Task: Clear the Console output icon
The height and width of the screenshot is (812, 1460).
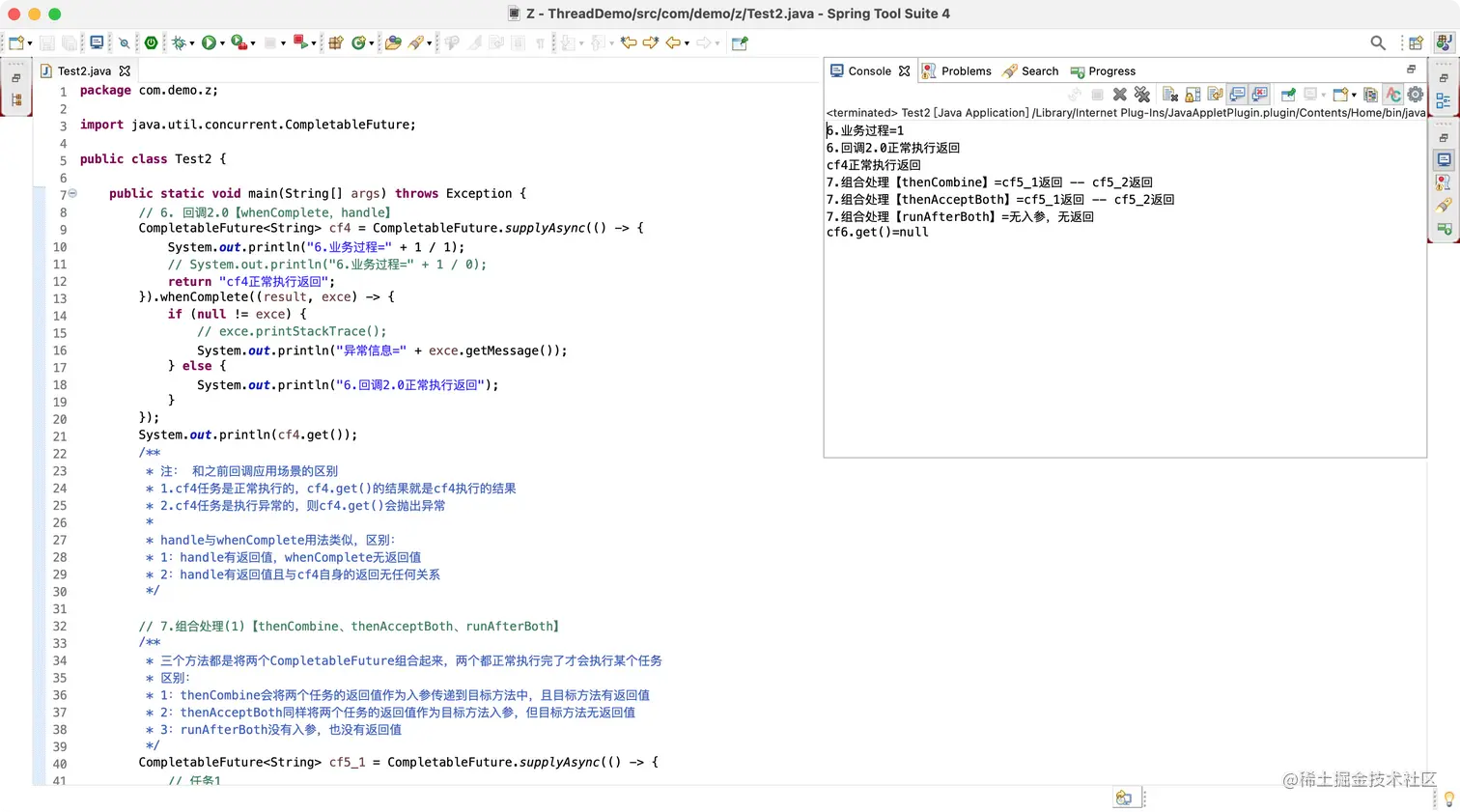Action: [1170, 95]
